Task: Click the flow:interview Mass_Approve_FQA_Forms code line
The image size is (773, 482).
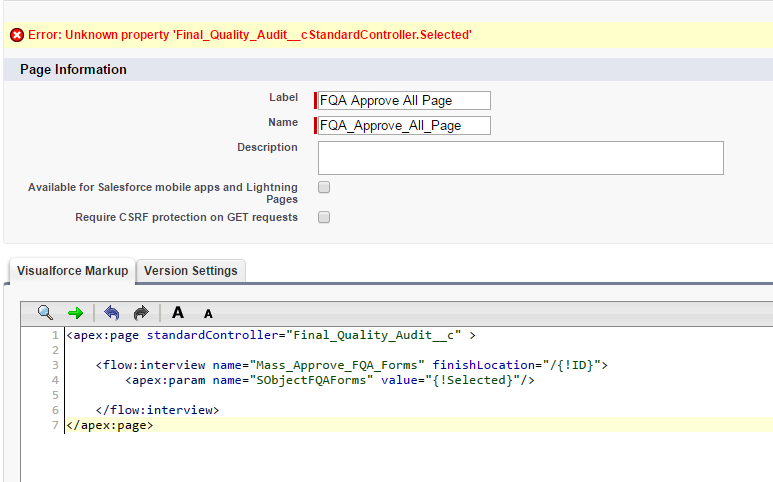Action: tap(350, 365)
